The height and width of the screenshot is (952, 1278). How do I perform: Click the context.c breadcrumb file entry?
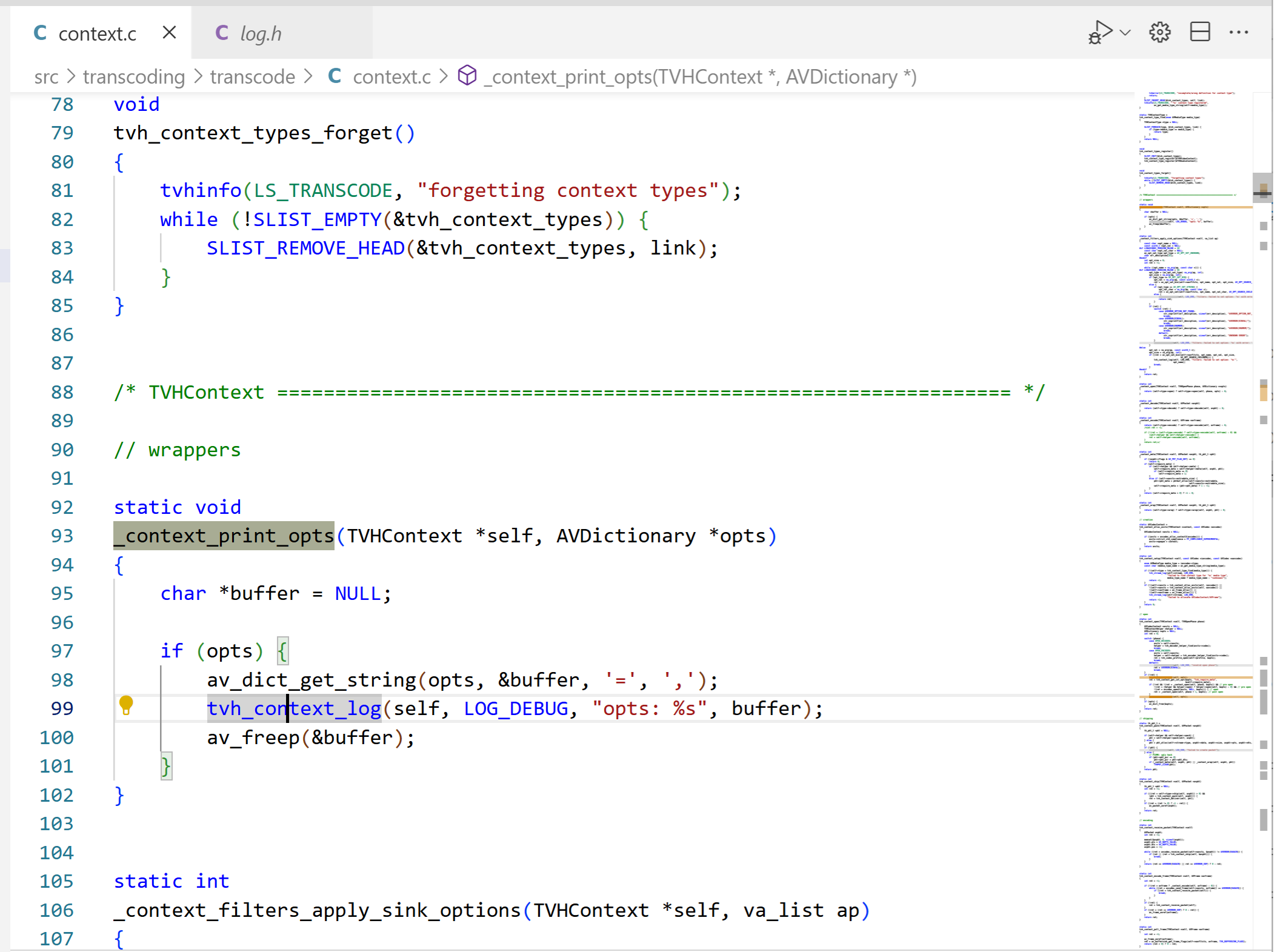coord(392,77)
